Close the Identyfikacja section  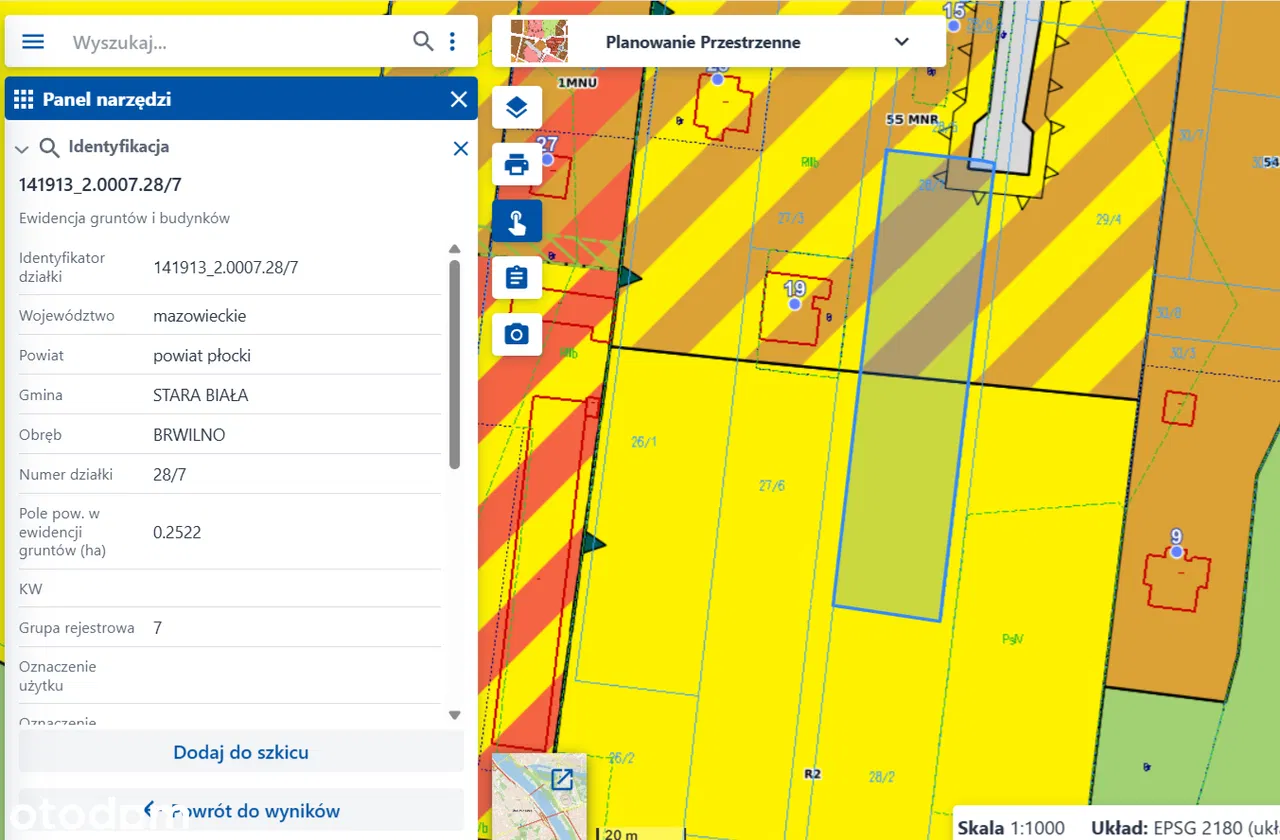pos(460,148)
